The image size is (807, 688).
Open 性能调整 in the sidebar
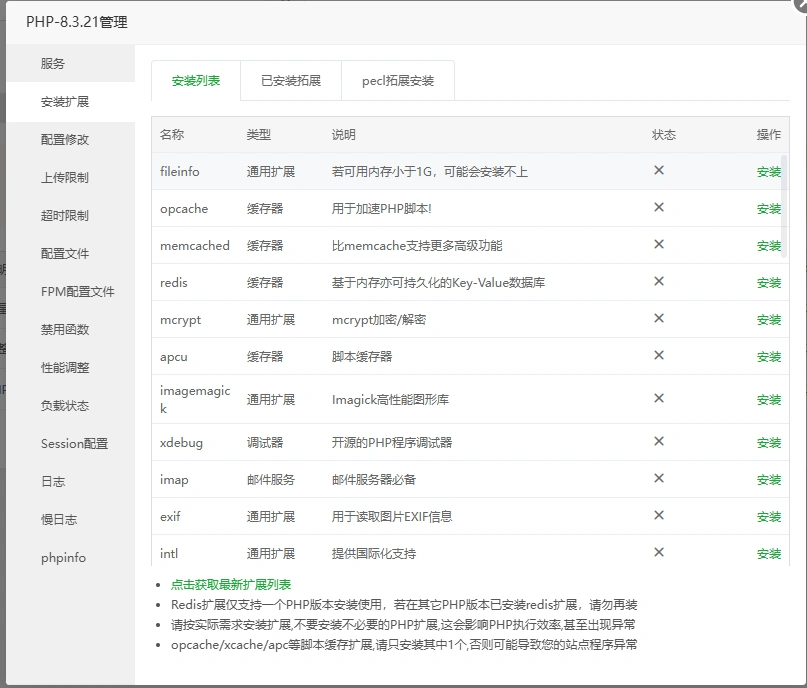pyautogui.click(x=71, y=367)
